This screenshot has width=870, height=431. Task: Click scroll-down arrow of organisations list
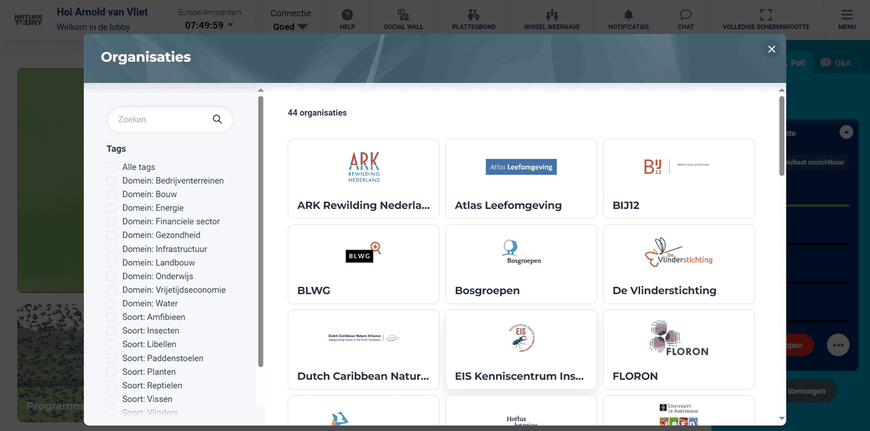point(782,418)
